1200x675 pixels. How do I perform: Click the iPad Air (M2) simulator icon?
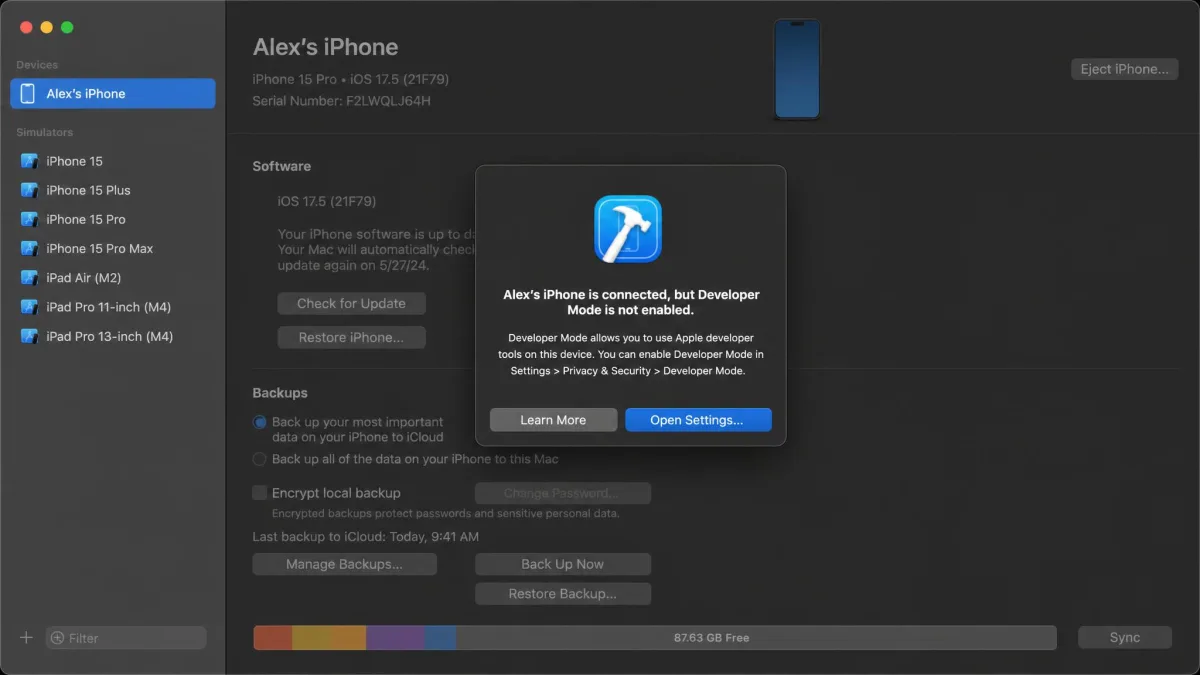pyautogui.click(x=29, y=277)
